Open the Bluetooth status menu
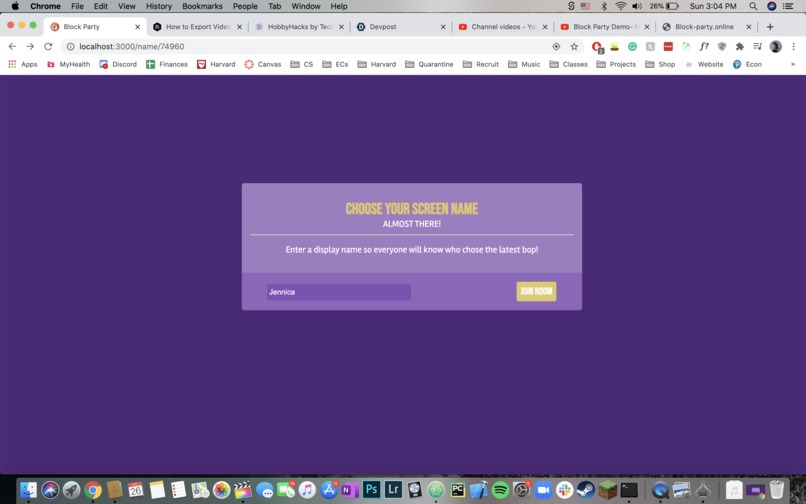Screen dimensions: 806x504 (604, 6)
